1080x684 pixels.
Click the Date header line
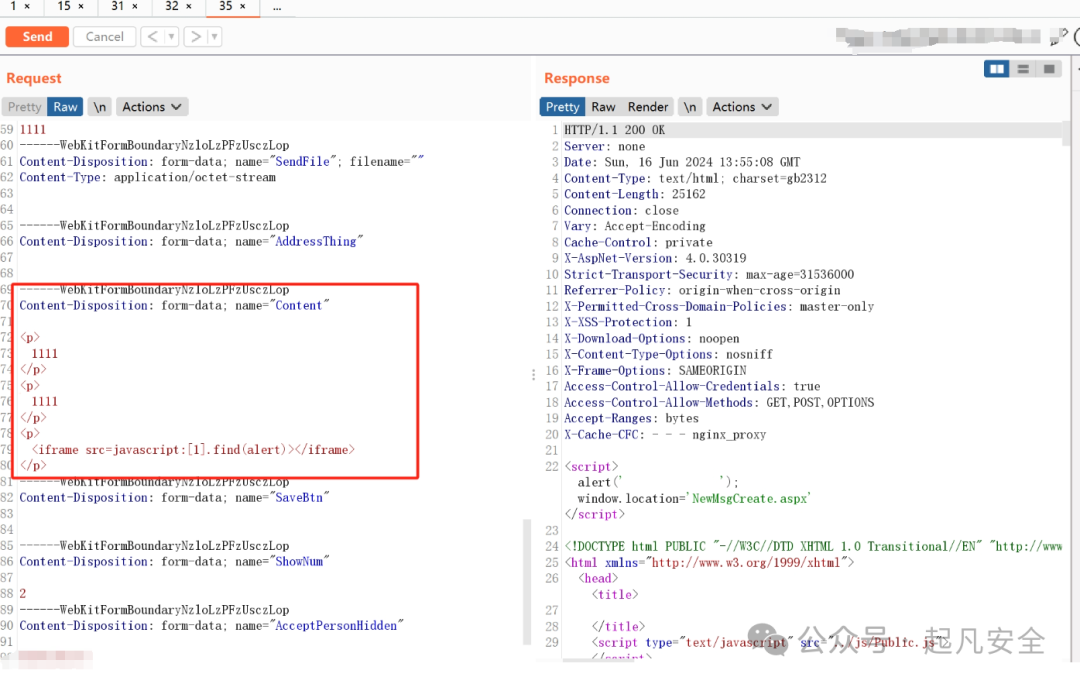click(682, 162)
